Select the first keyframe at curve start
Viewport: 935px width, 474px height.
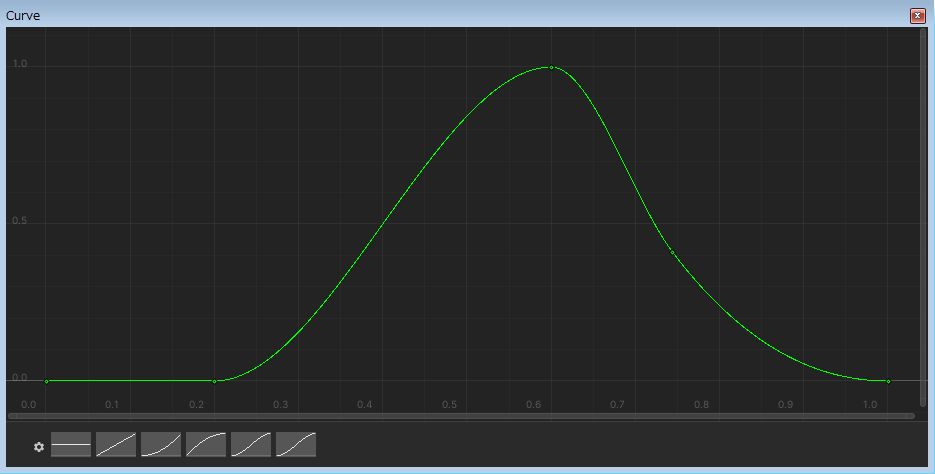click(x=46, y=381)
